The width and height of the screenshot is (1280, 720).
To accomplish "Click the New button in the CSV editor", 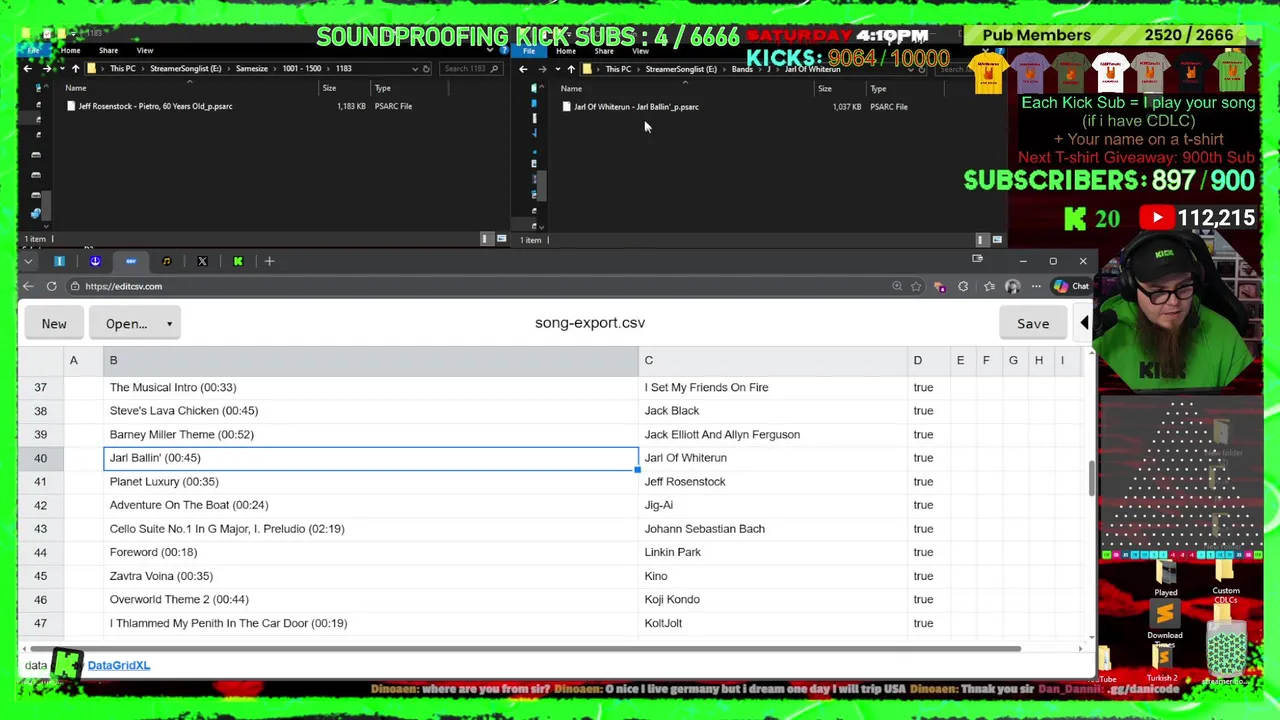I will 54,324.
